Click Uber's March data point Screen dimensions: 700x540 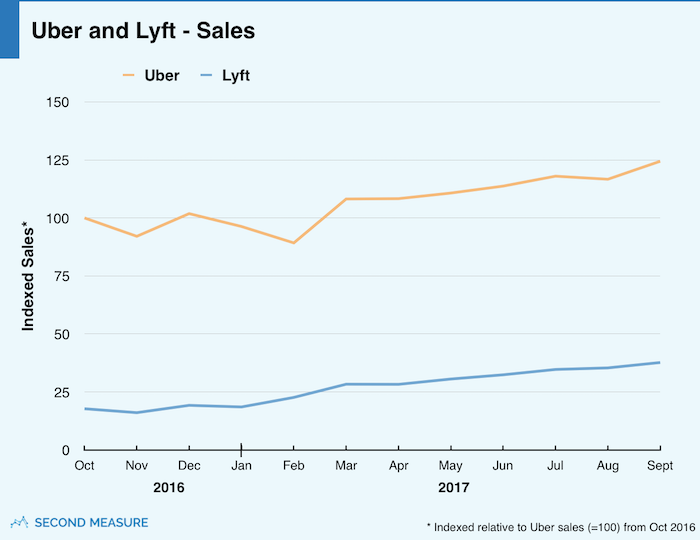coord(346,199)
